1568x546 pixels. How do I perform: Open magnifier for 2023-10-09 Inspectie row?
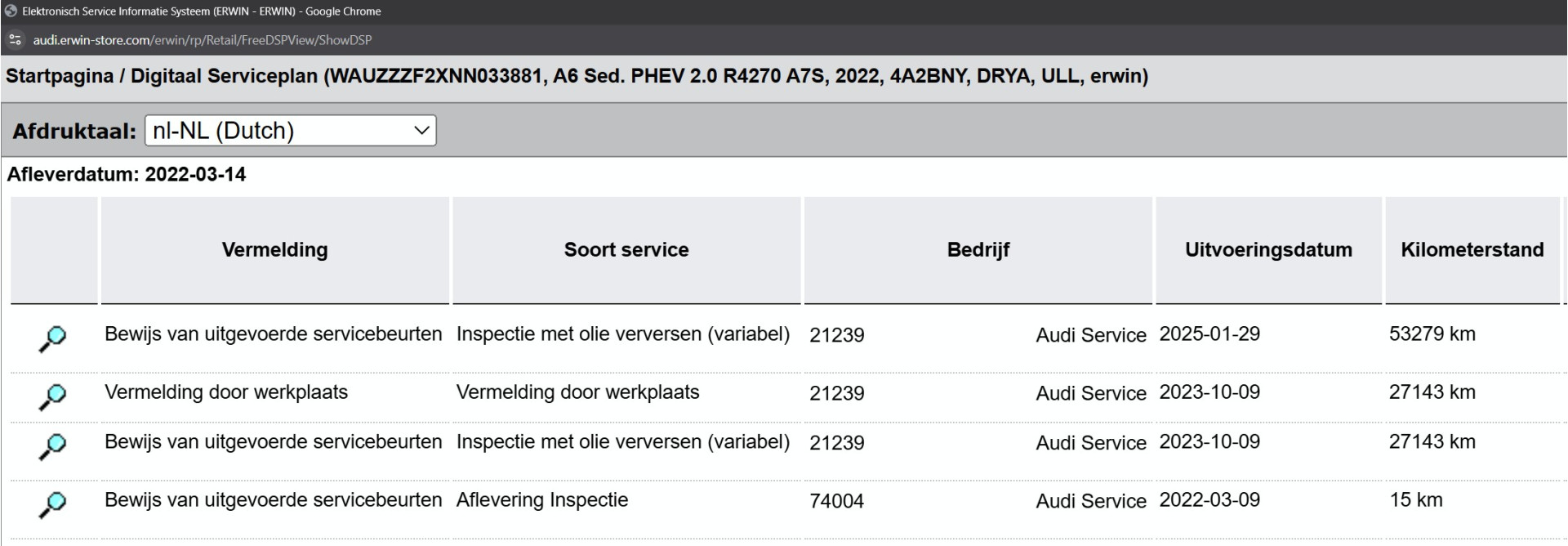pyautogui.click(x=52, y=446)
